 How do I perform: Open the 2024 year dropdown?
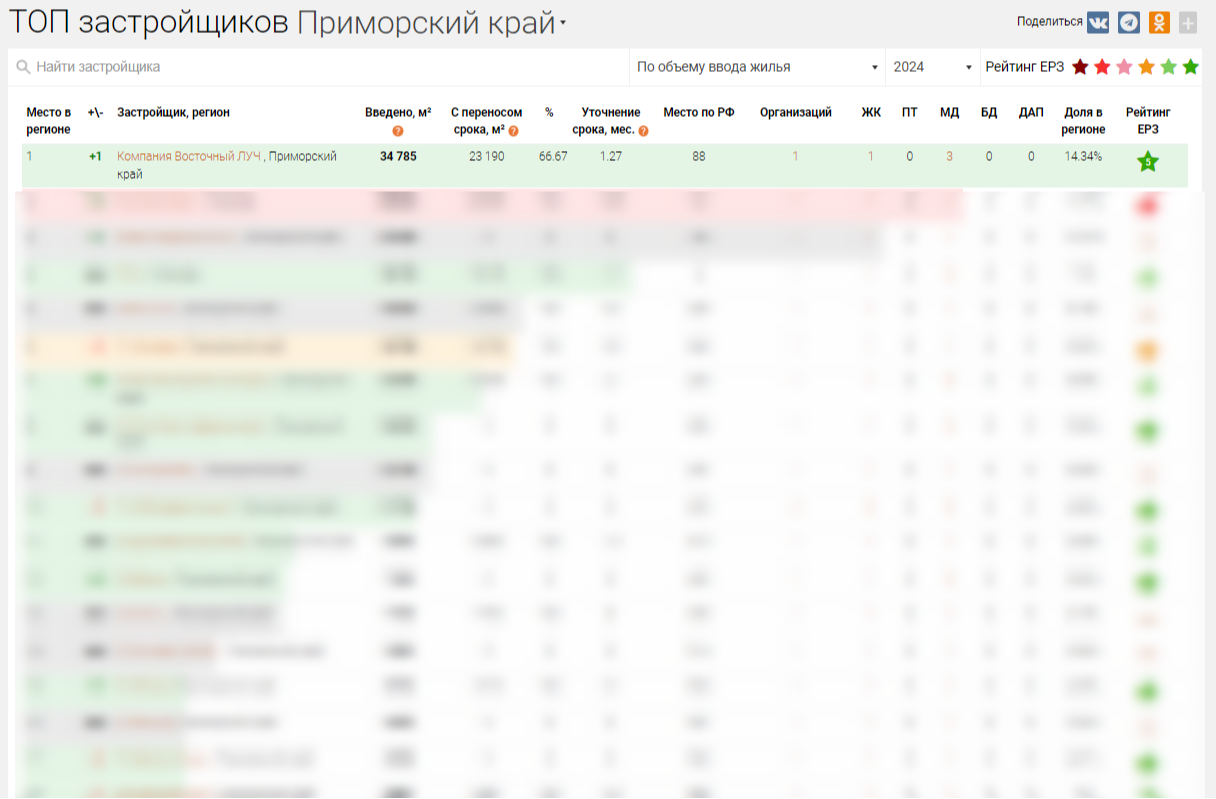pos(932,67)
